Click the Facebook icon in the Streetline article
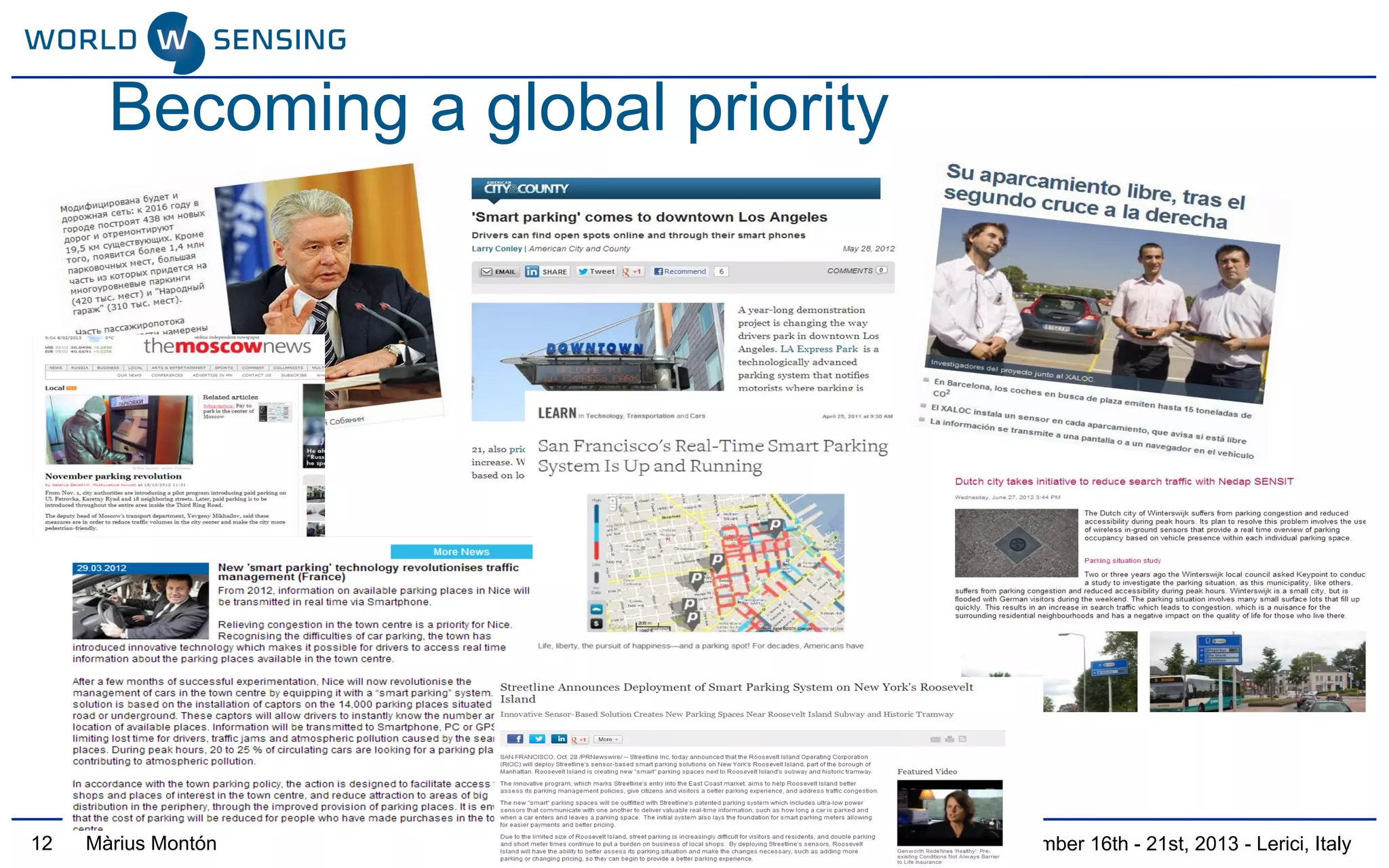 [x=515, y=739]
